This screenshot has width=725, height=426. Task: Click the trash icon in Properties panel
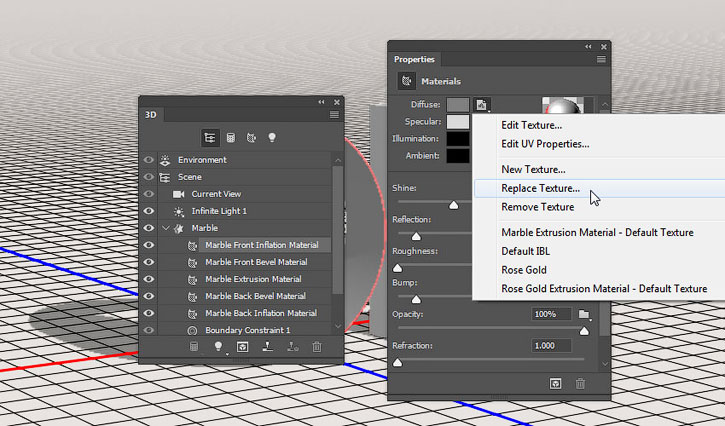pyautogui.click(x=580, y=383)
